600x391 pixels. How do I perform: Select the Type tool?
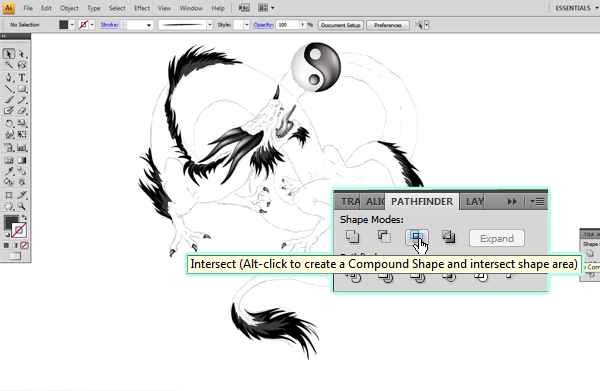pos(22,78)
